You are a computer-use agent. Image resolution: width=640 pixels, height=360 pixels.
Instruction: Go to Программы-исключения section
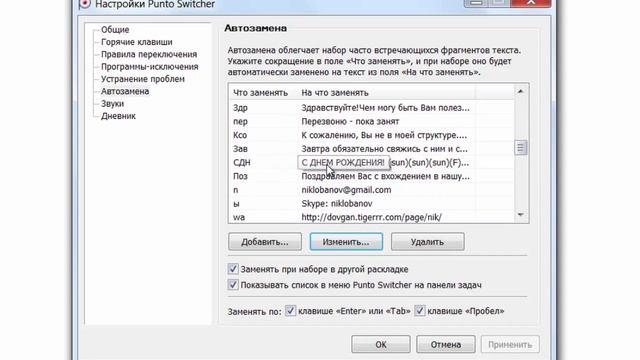(x=150, y=67)
